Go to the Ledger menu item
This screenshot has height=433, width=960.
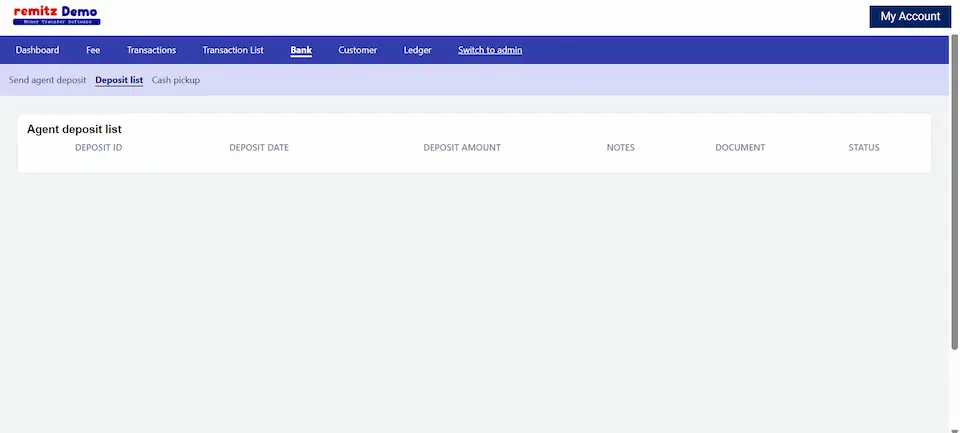(x=418, y=50)
